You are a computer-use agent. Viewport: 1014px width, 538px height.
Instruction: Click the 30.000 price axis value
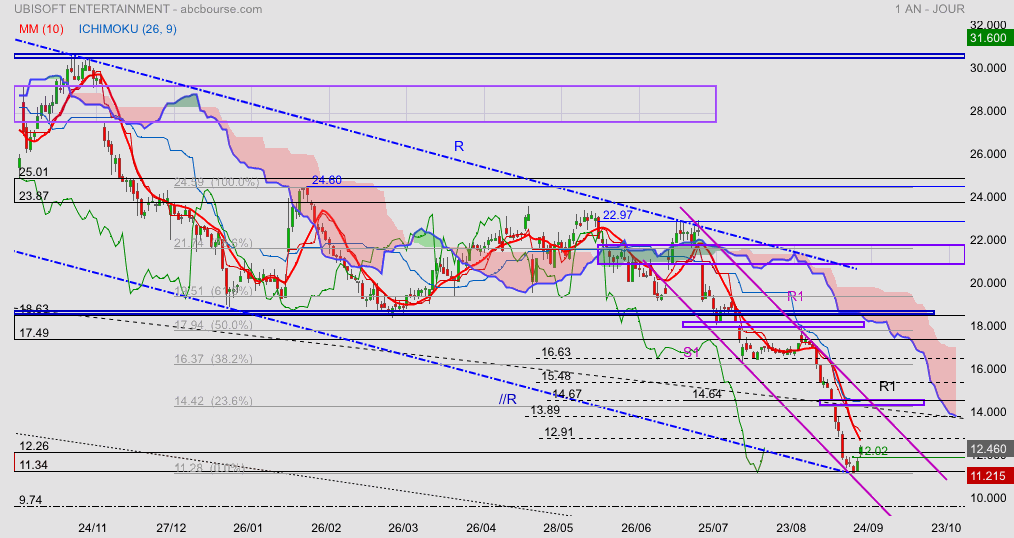[988, 68]
